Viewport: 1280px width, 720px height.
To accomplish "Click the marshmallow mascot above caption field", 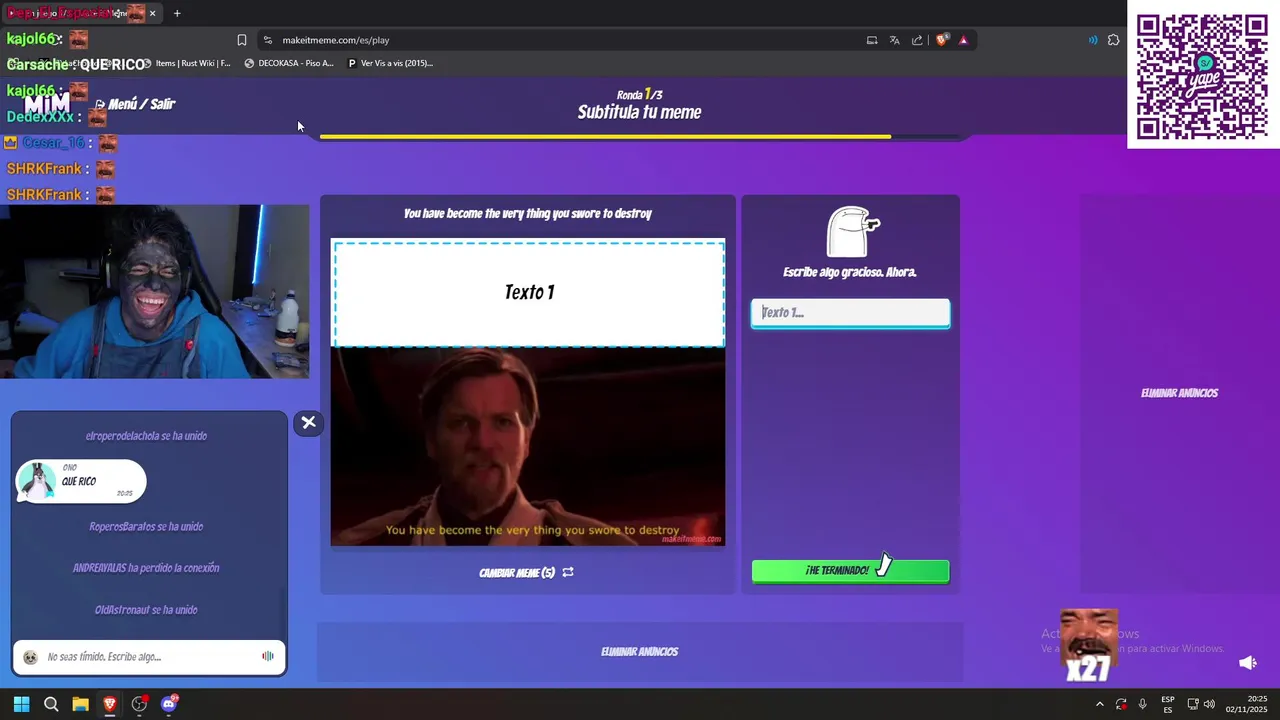I will tap(851, 232).
